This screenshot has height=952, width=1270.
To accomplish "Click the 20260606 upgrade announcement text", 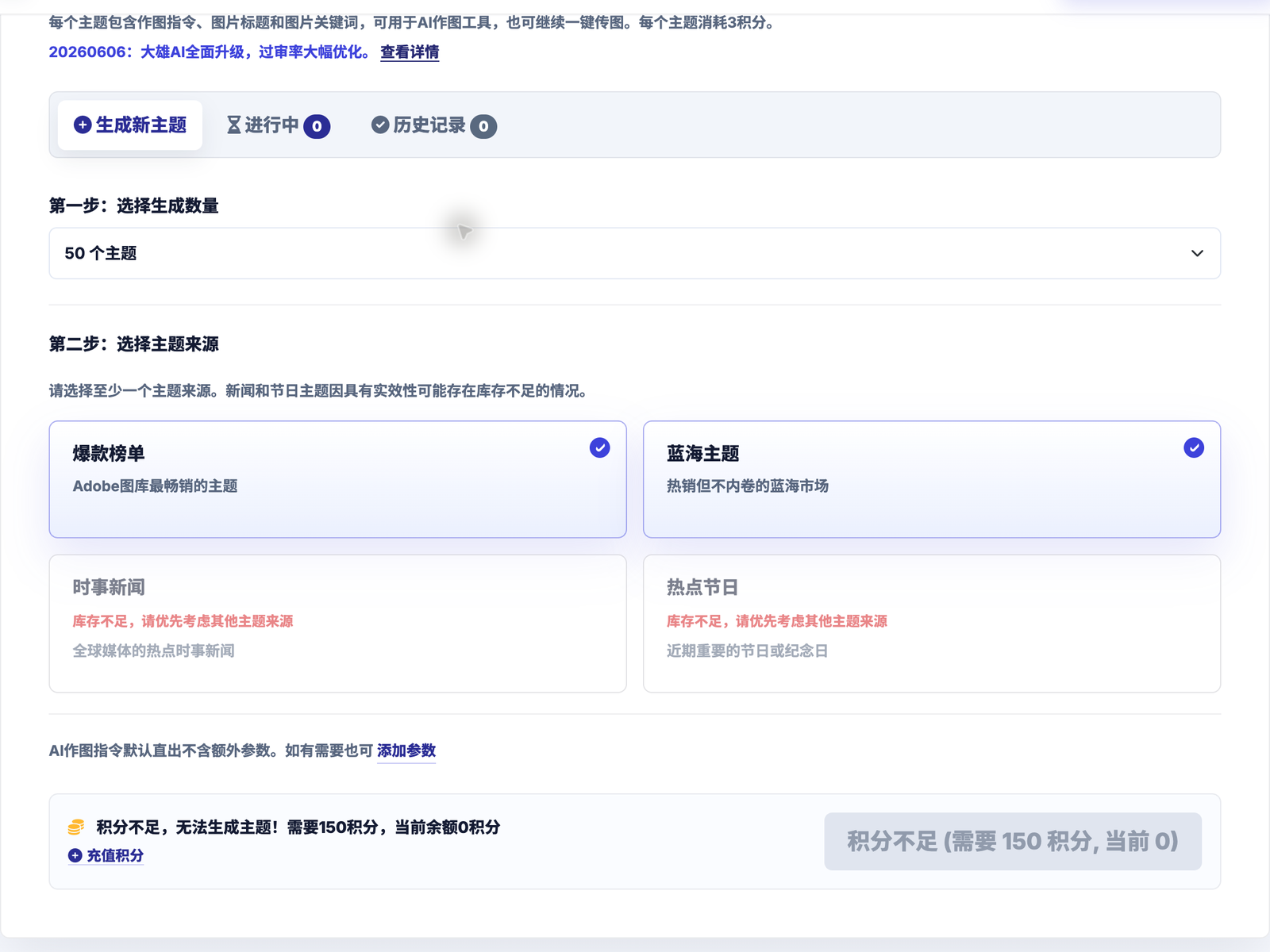I will coord(210,52).
